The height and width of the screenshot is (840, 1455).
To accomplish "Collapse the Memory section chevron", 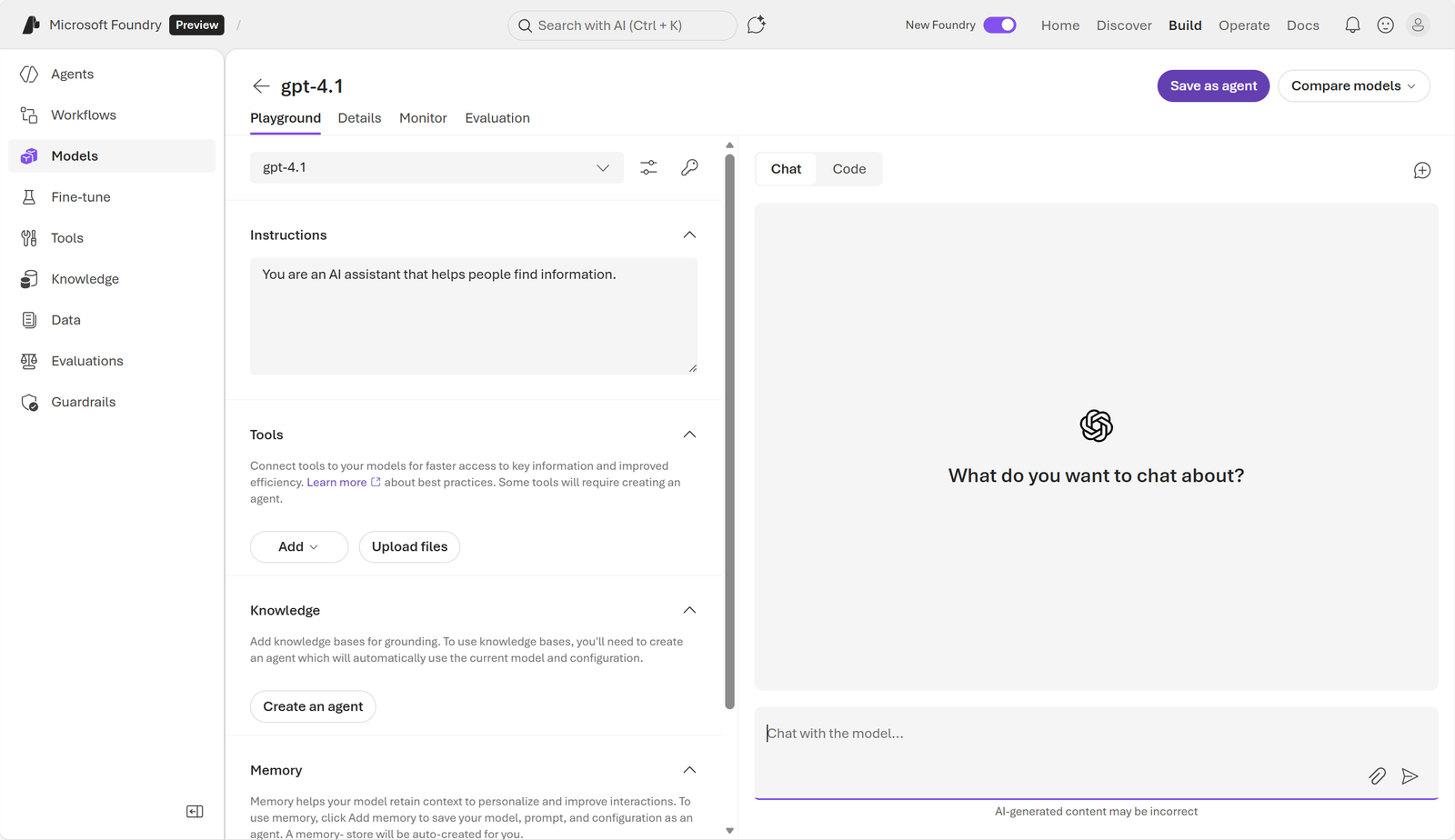I will click(x=689, y=770).
